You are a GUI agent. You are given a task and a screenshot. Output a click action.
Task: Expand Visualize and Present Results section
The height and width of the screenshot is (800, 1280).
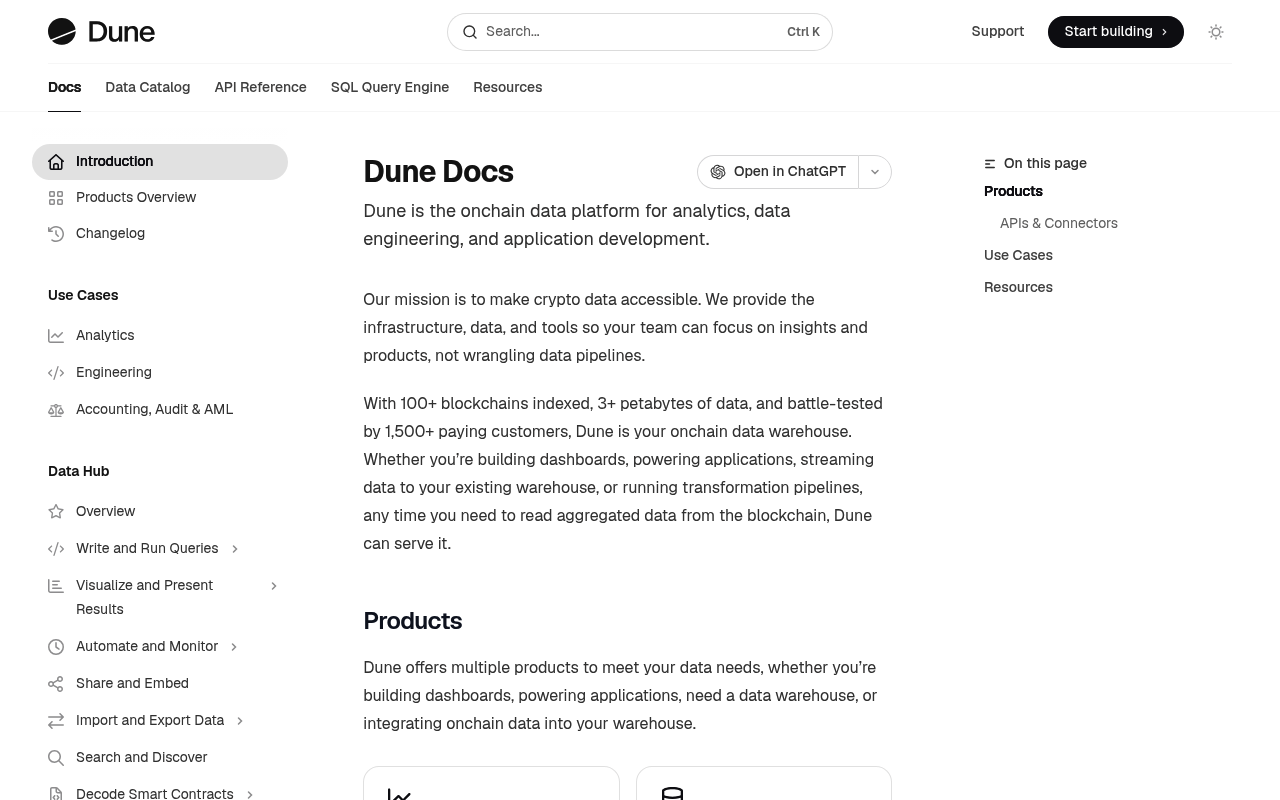pos(274,586)
